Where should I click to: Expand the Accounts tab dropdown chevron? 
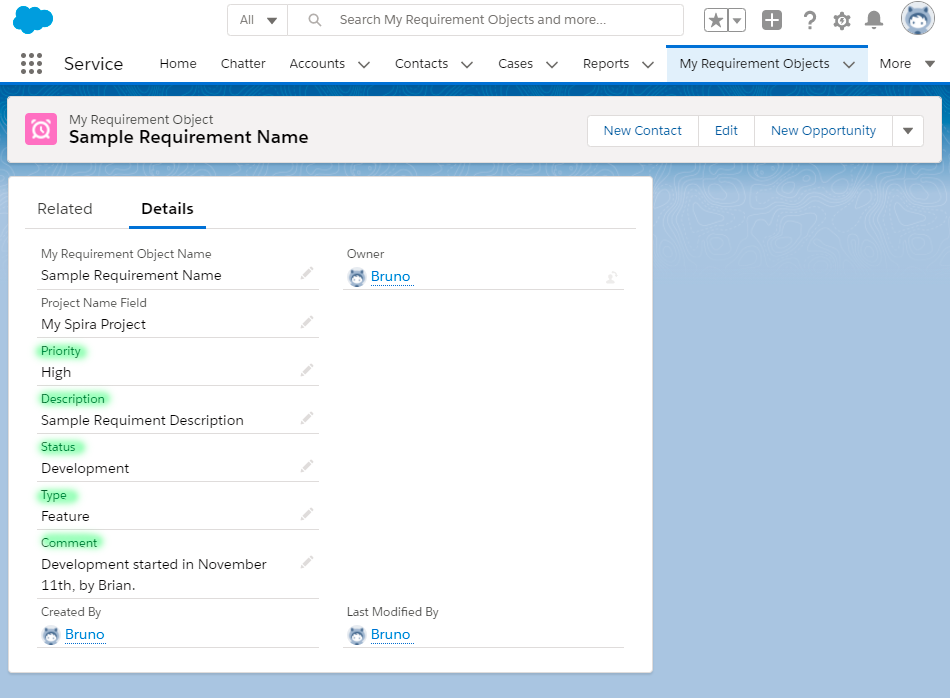click(364, 64)
